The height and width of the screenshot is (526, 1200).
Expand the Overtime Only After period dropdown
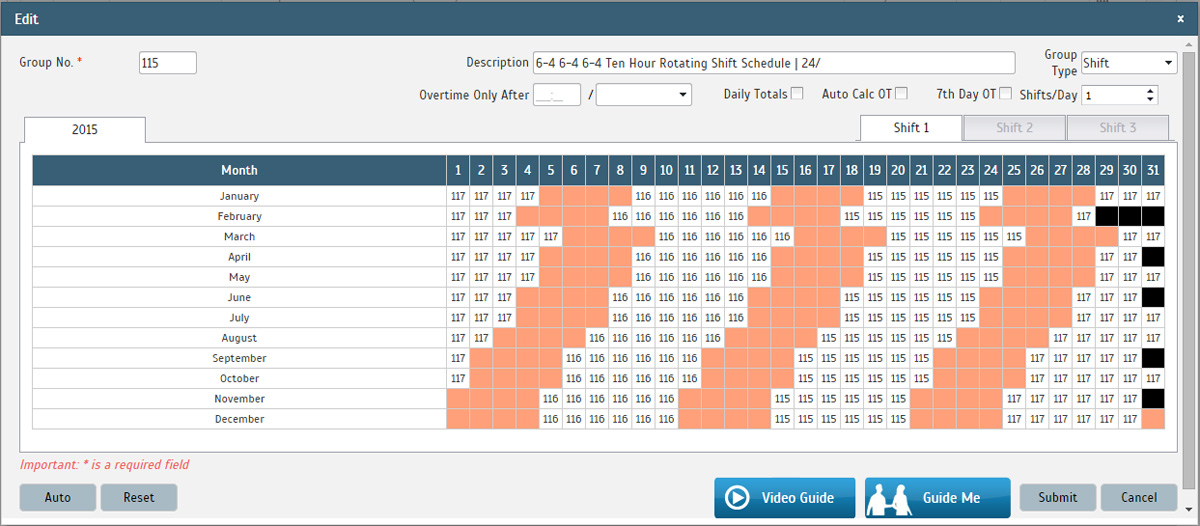(644, 94)
